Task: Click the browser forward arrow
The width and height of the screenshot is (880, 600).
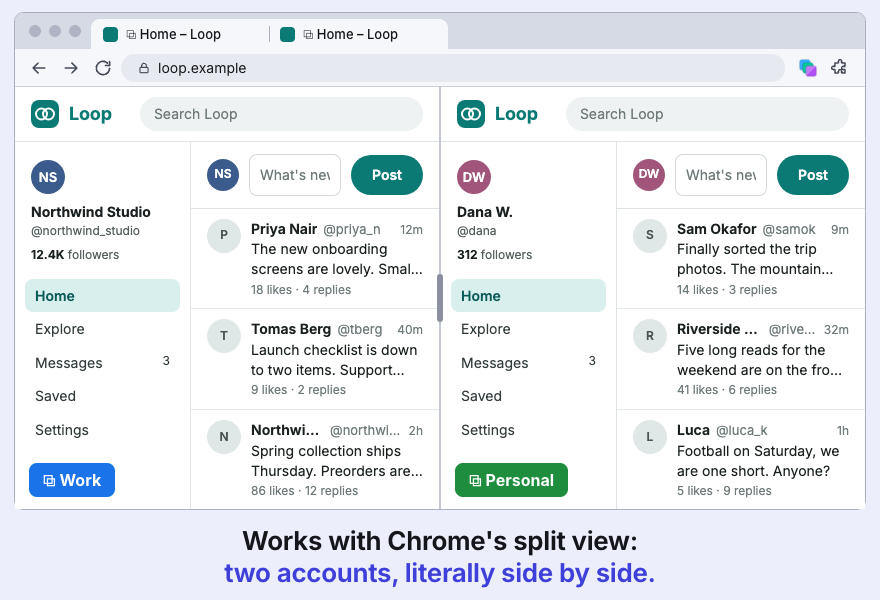Action: click(71, 68)
